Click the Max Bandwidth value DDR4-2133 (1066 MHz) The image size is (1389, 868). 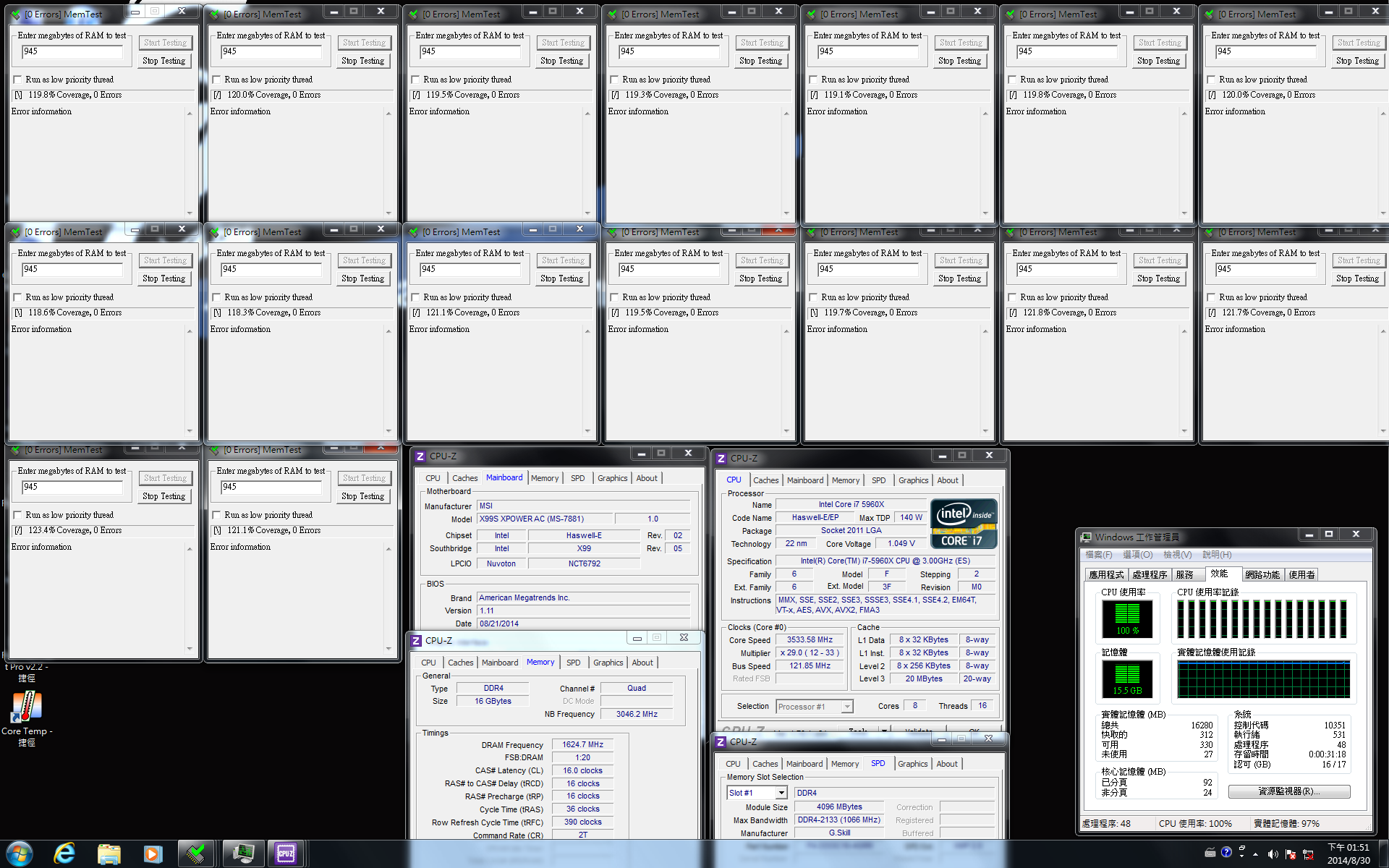(839, 820)
